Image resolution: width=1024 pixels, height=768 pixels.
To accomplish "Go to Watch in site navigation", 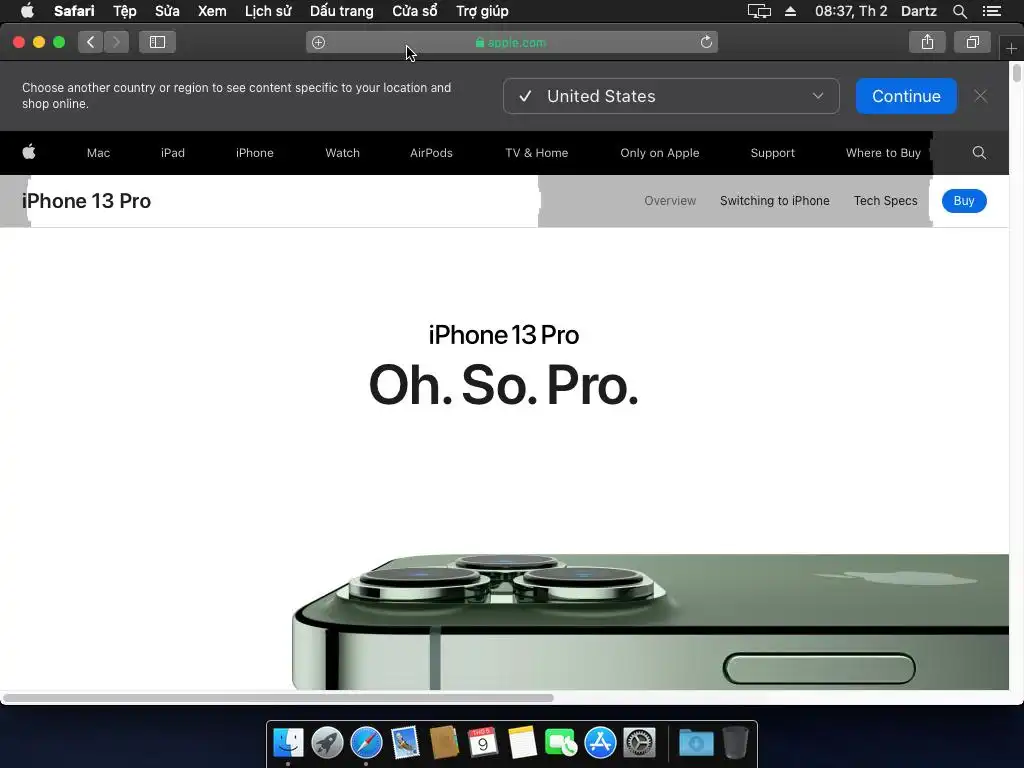I will tap(342, 153).
